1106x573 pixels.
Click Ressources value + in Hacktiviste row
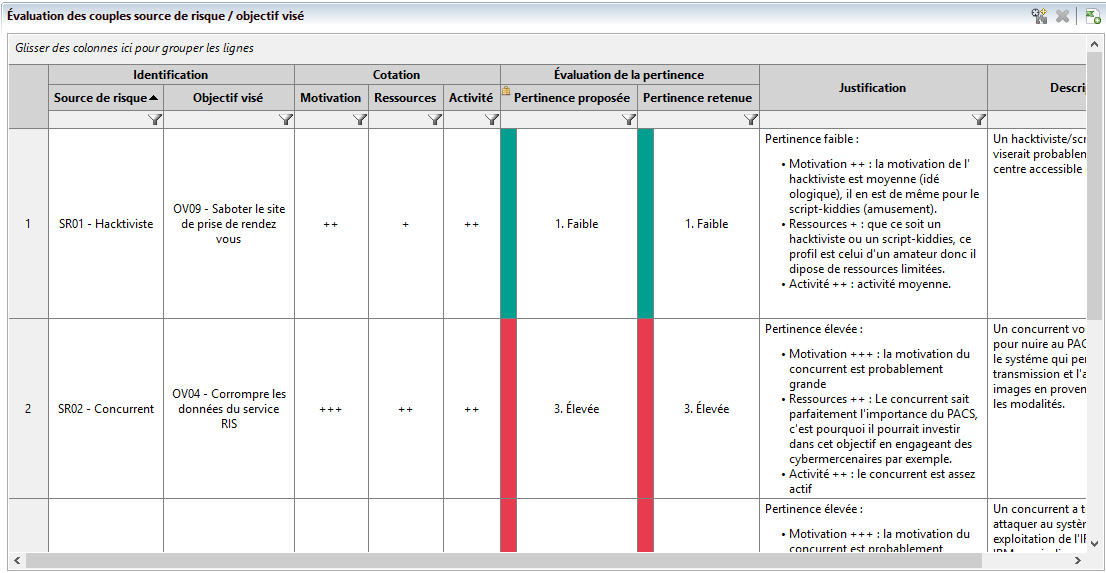(x=406, y=224)
